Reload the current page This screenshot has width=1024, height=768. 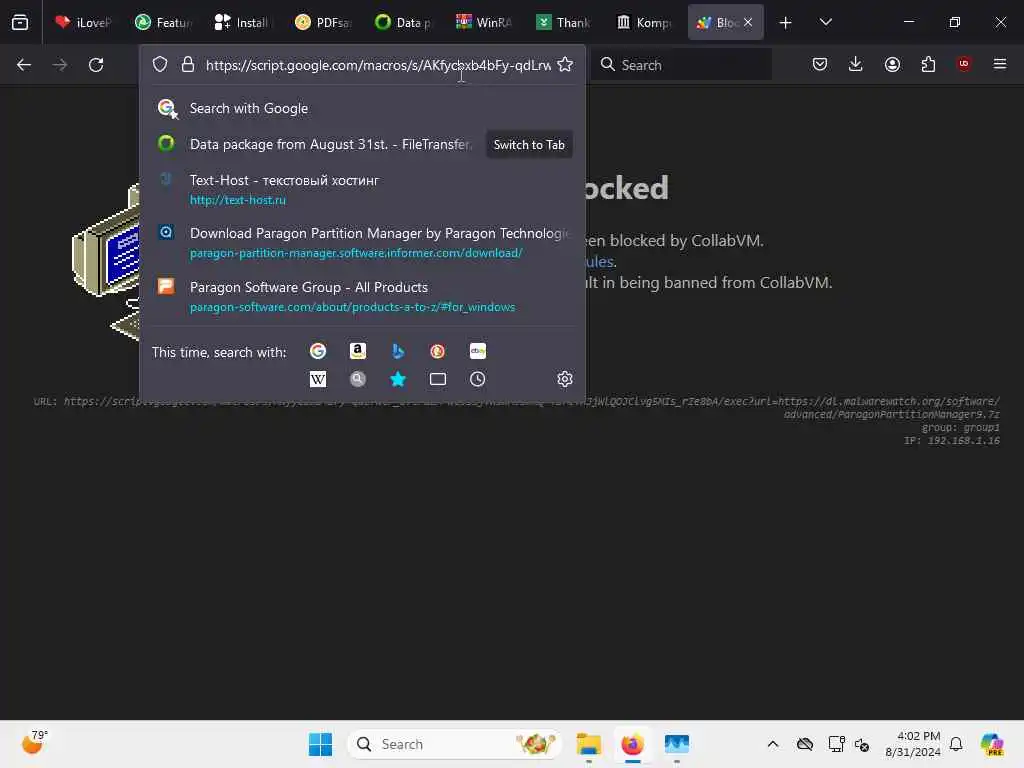click(96, 65)
